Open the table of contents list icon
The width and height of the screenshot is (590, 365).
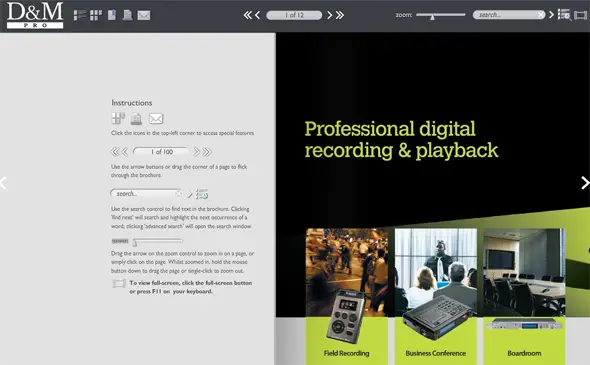[79, 15]
